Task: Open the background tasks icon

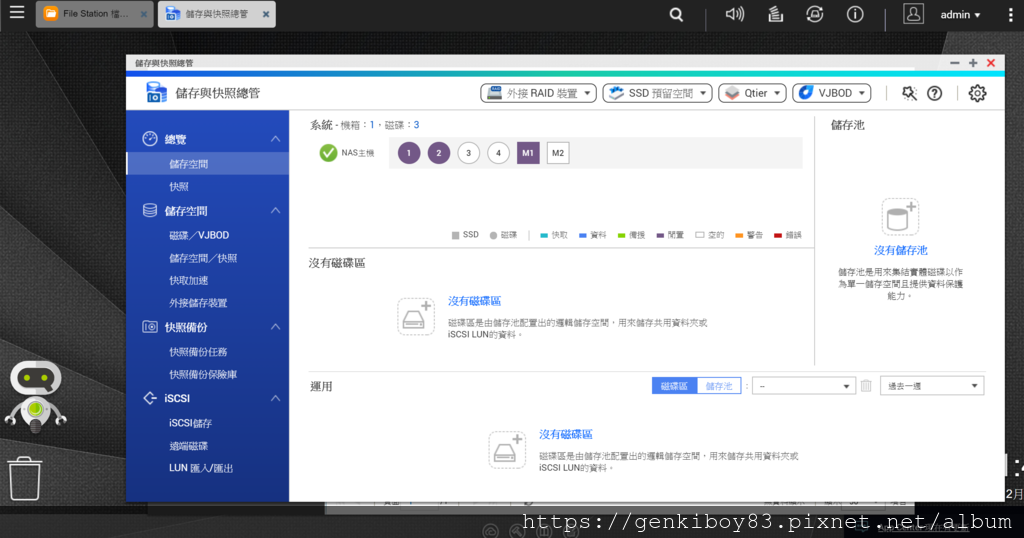Action: tap(775, 14)
